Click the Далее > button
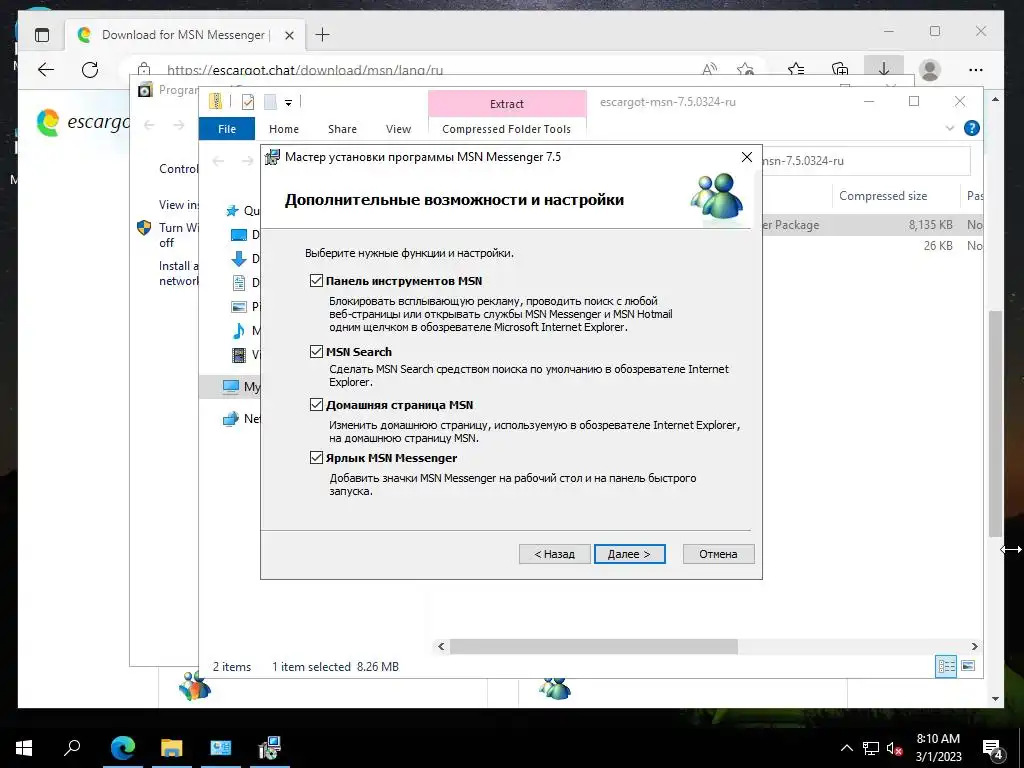Screen dimensions: 1024x768 [630, 554]
